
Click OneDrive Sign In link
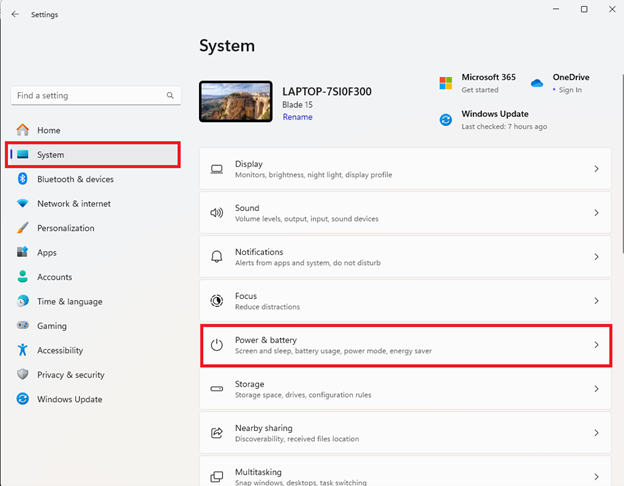pos(570,90)
